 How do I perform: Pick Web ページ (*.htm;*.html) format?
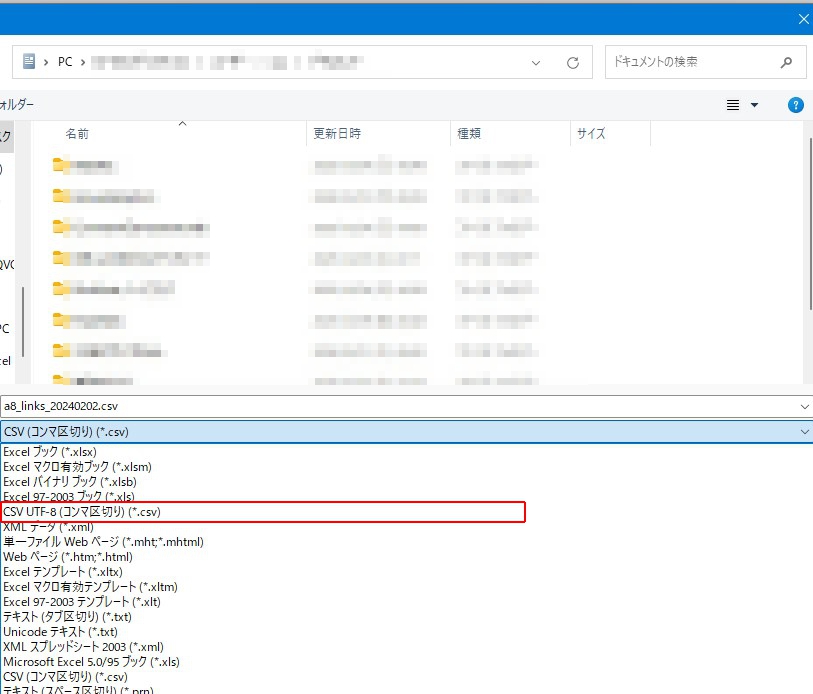click(x=67, y=557)
